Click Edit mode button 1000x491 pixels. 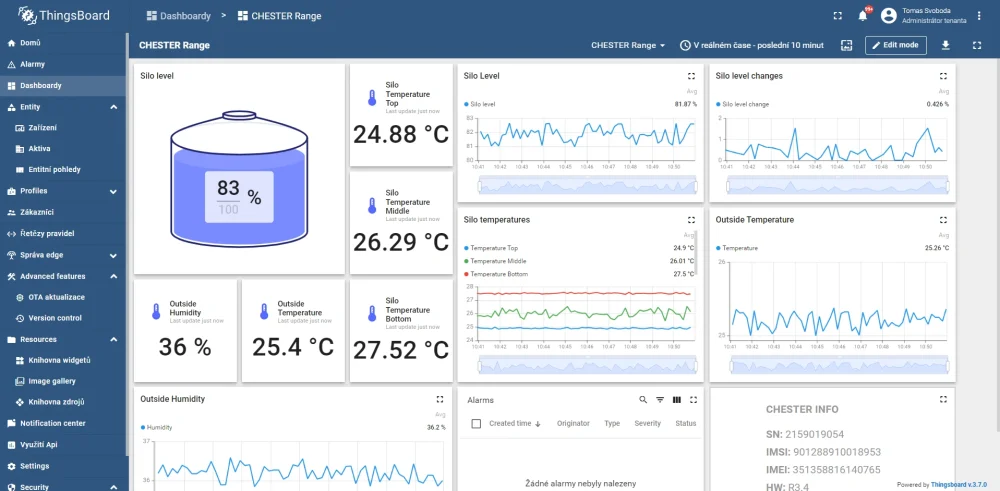point(895,45)
